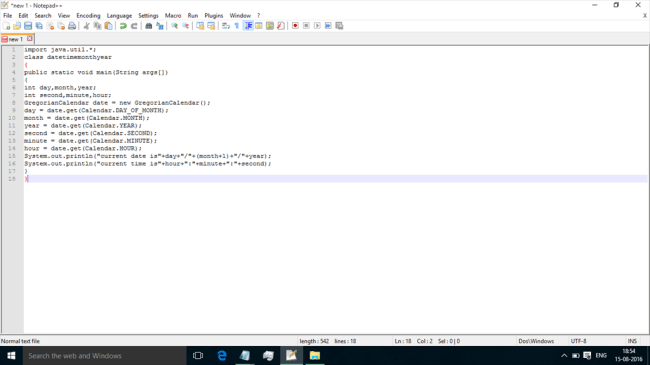
Task: Toggle the highlighted indent guide button
Action: tap(248, 26)
